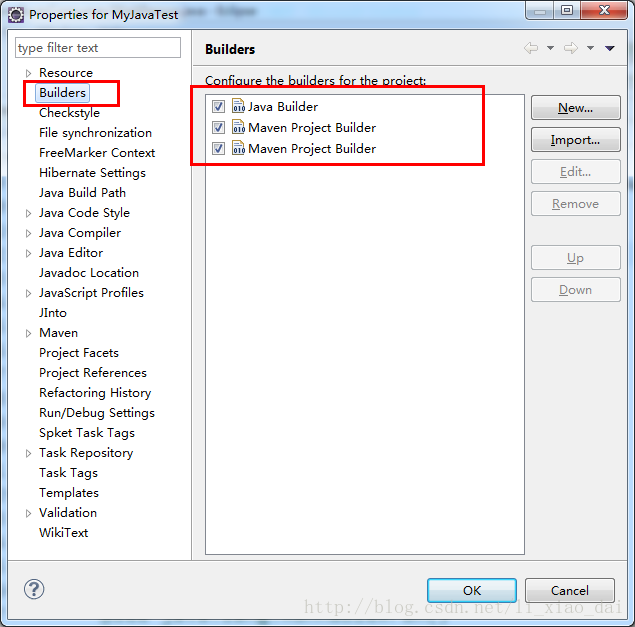This screenshot has width=635, height=627.
Task: Expand the Resource tree node
Action: (28, 73)
